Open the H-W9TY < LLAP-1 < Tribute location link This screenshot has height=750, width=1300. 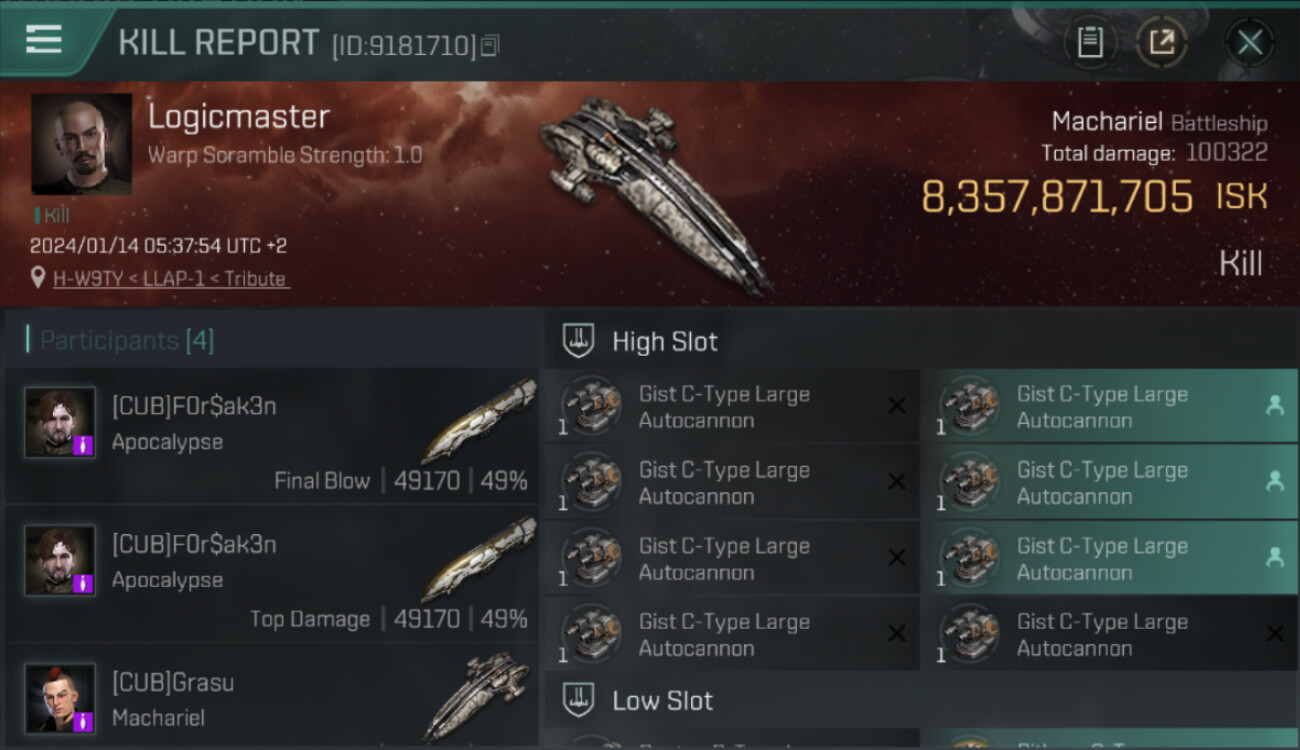pyautogui.click(x=170, y=279)
